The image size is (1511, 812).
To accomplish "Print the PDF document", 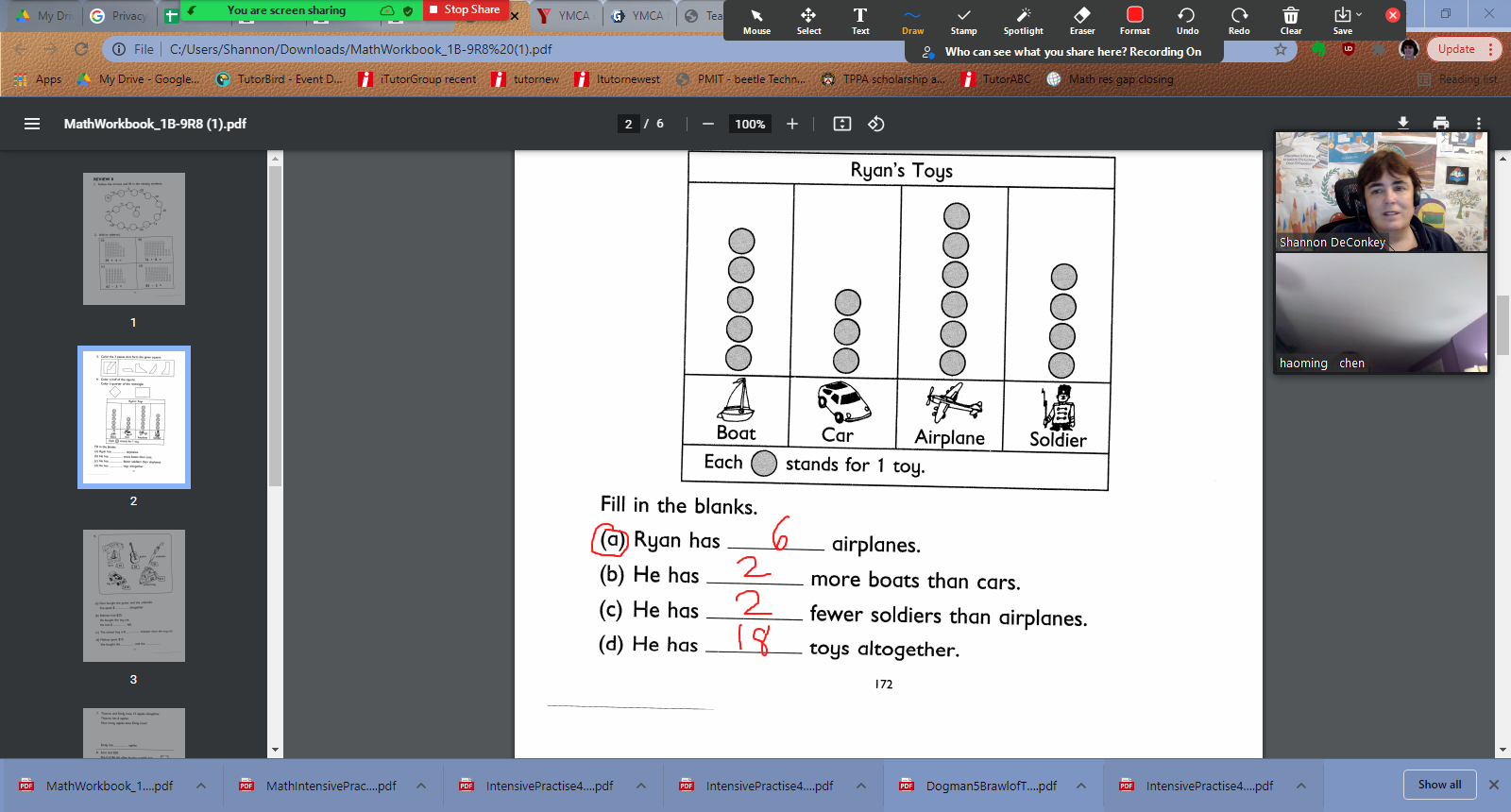I will point(1441,123).
